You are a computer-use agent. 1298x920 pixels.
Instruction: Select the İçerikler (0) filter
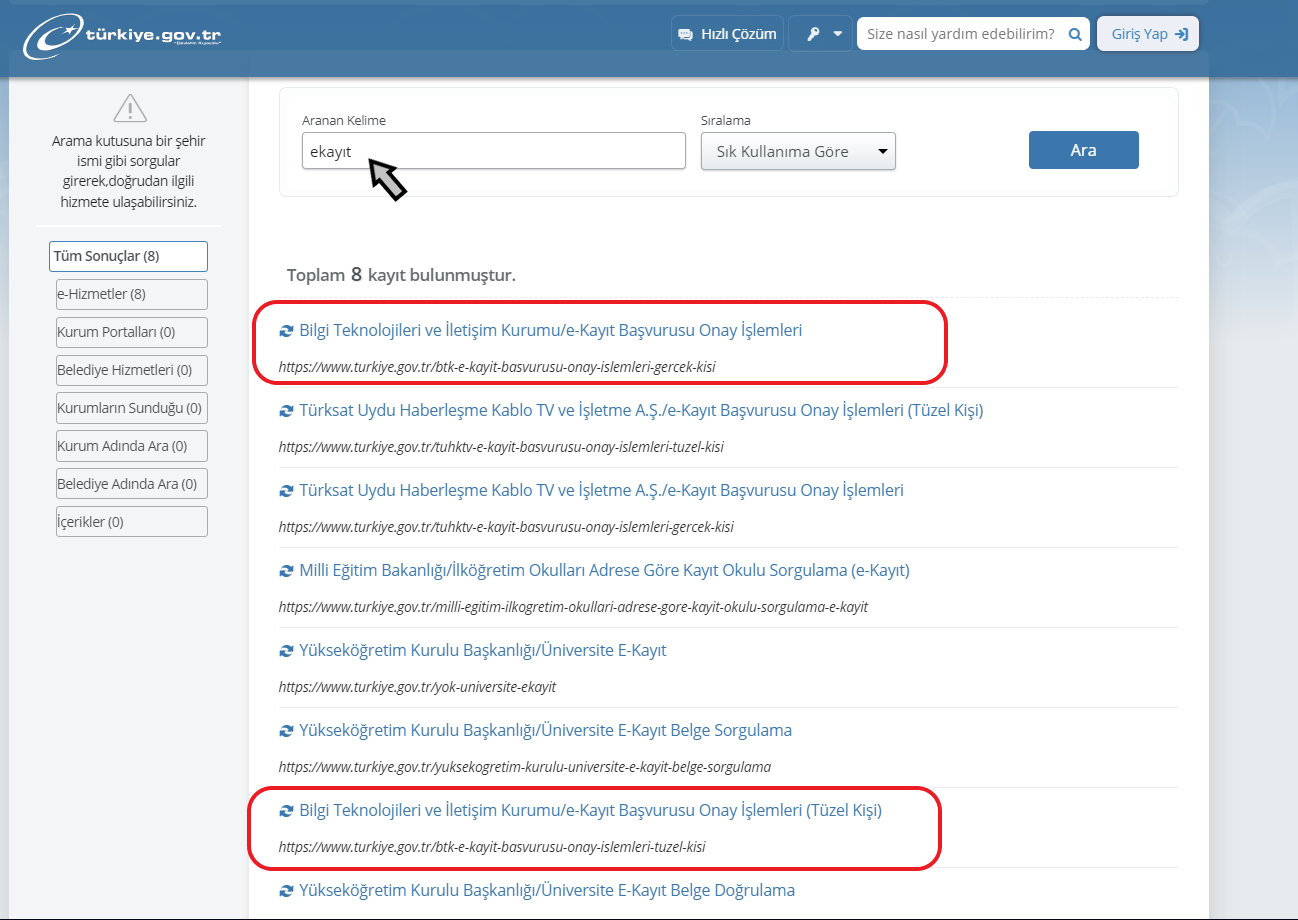[132, 522]
